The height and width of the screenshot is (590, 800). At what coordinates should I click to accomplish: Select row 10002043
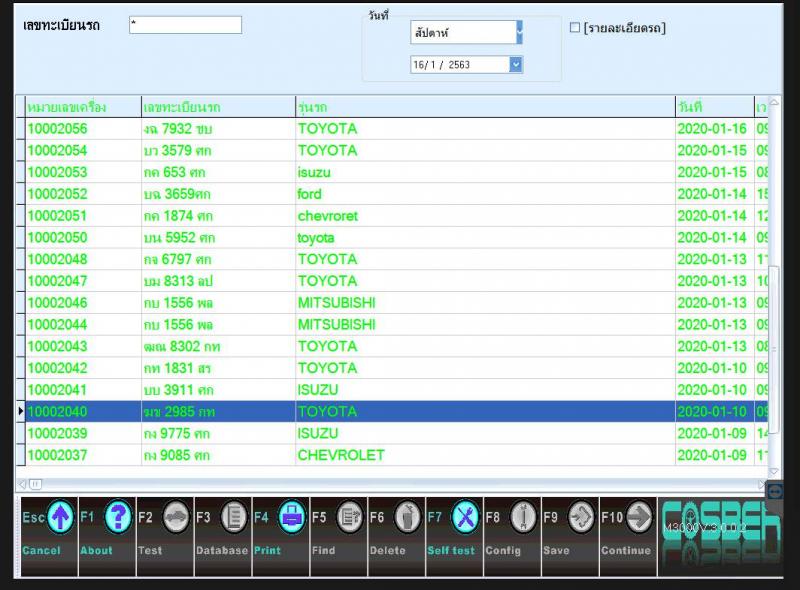point(396,347)
